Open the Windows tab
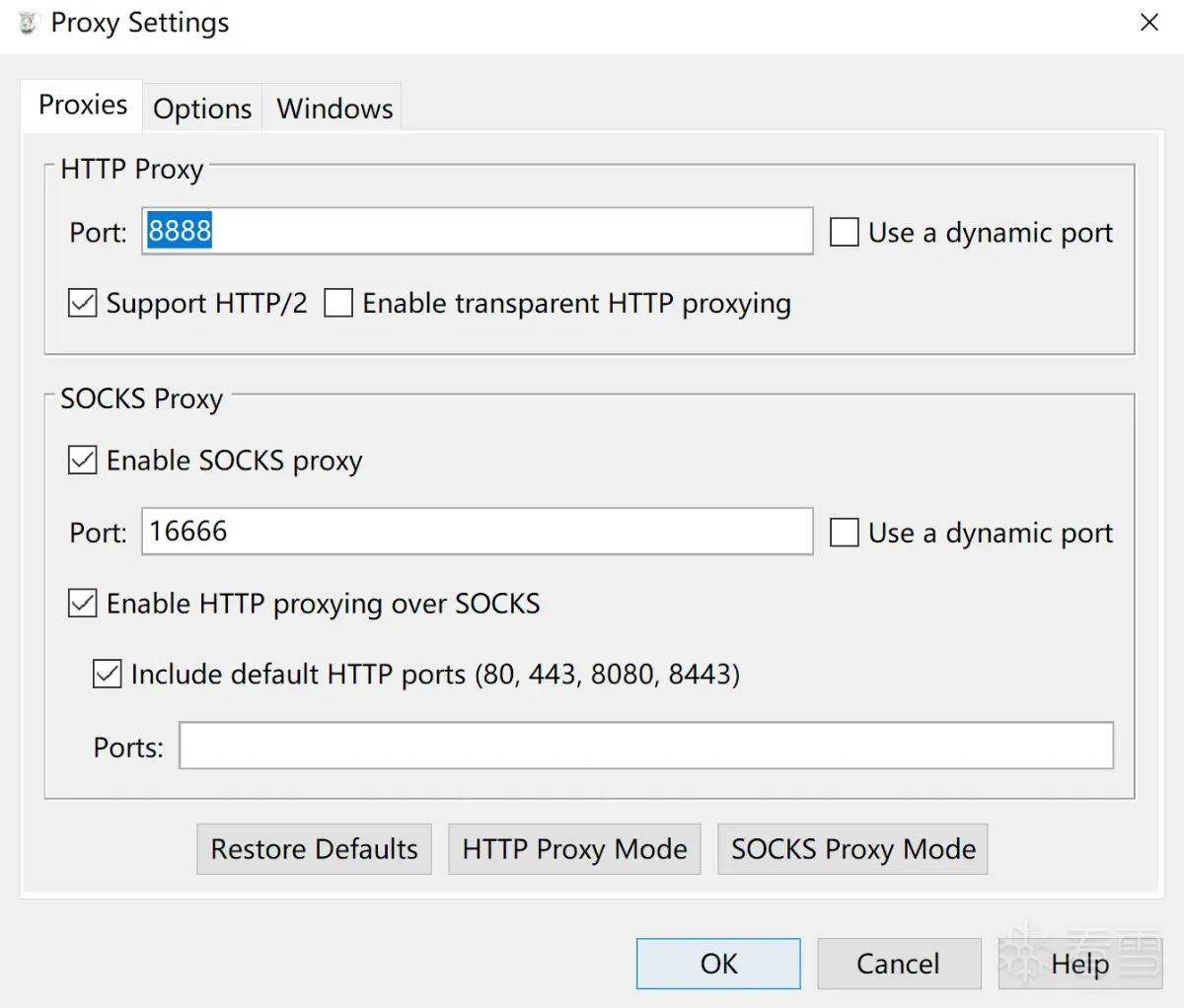The image size is (1184, 1008). tap(334, 108)
